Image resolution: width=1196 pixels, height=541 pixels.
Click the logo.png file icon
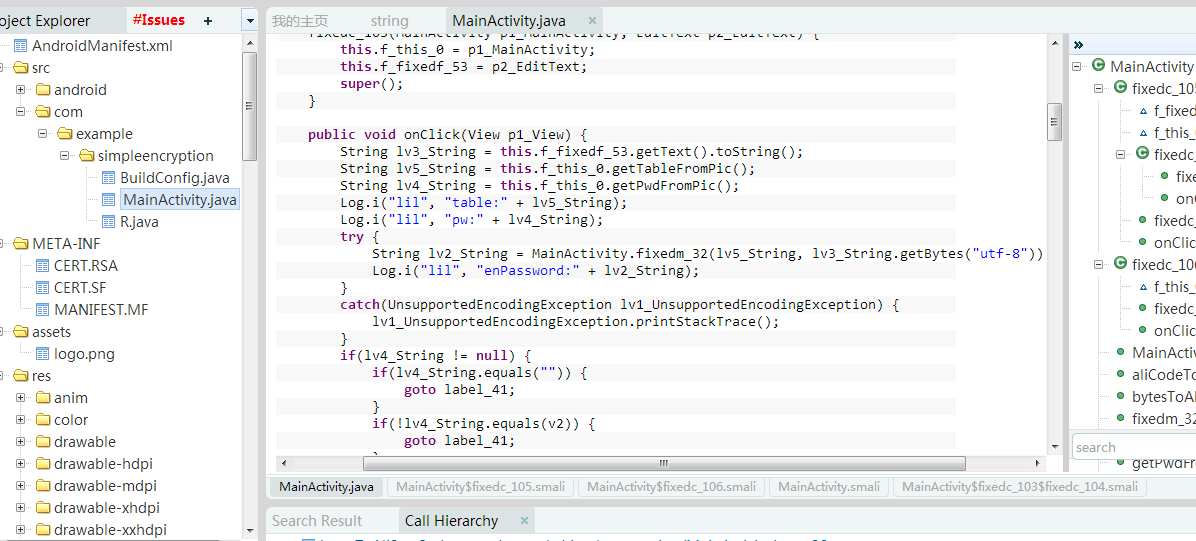pyautogui.click(x=43, y=354)
